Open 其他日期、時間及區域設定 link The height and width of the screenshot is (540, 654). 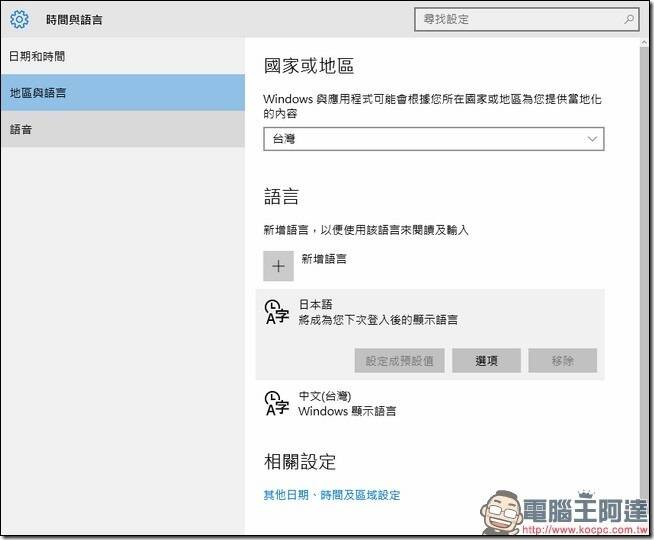click(332, 495)
